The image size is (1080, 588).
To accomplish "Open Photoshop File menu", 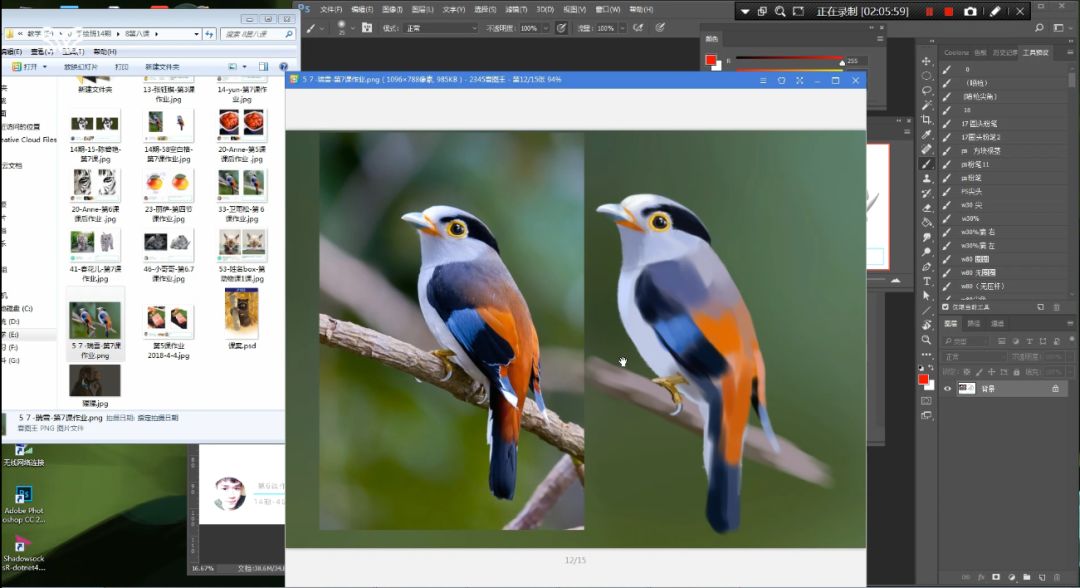I will coord(331,10).
